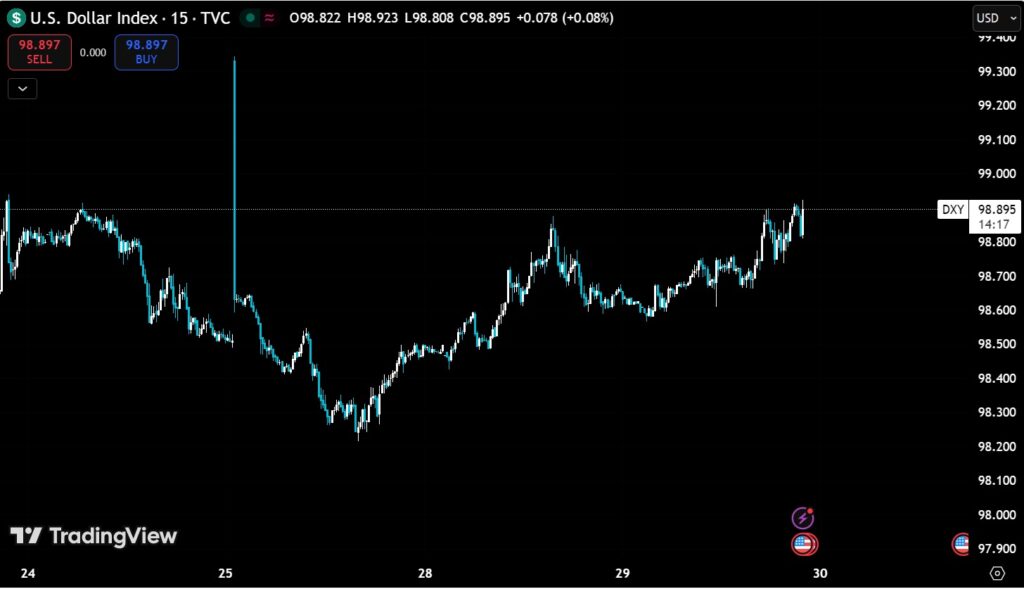Click the date label 25 on time axis
Image resolution: width=1024 pixels, height=589 pixels.
pyautogui.click(x=225, y=573)
